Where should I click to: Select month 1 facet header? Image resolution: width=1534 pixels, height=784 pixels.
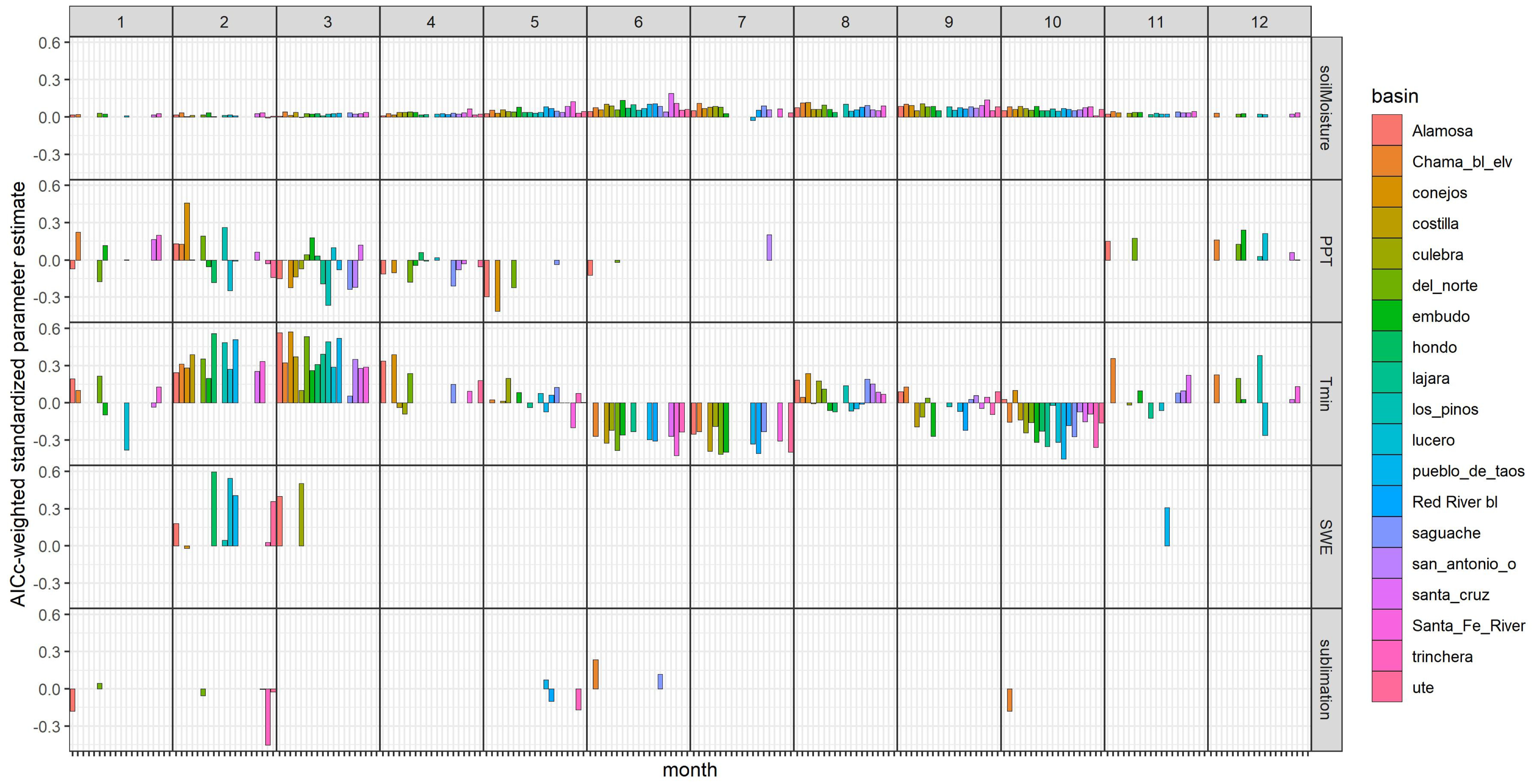tap(121, 22)
